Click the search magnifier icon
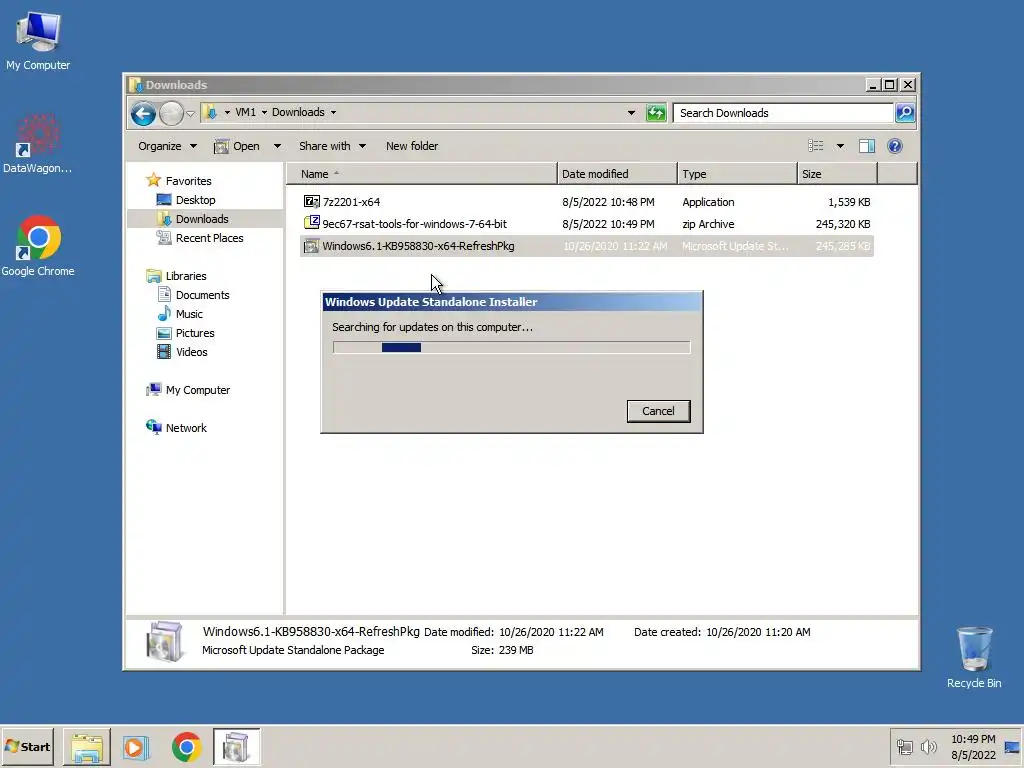The image size is (1024, 768). pos(904,113)
